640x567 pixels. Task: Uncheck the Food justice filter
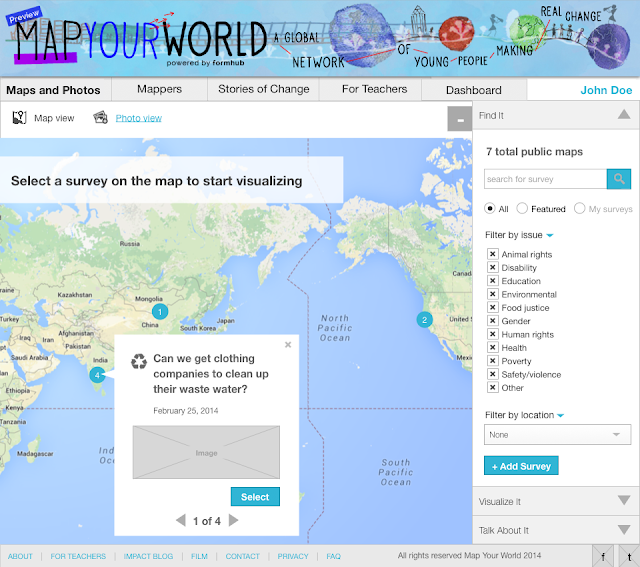(493, 307)
